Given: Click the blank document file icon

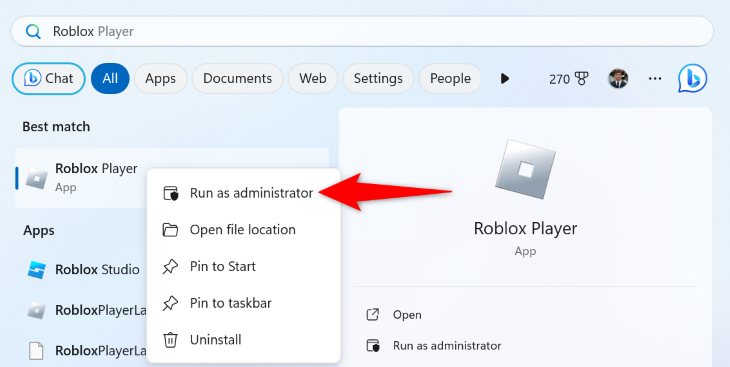Looking at the screenshot, I should pyautogui.click(x=36, y=351).
